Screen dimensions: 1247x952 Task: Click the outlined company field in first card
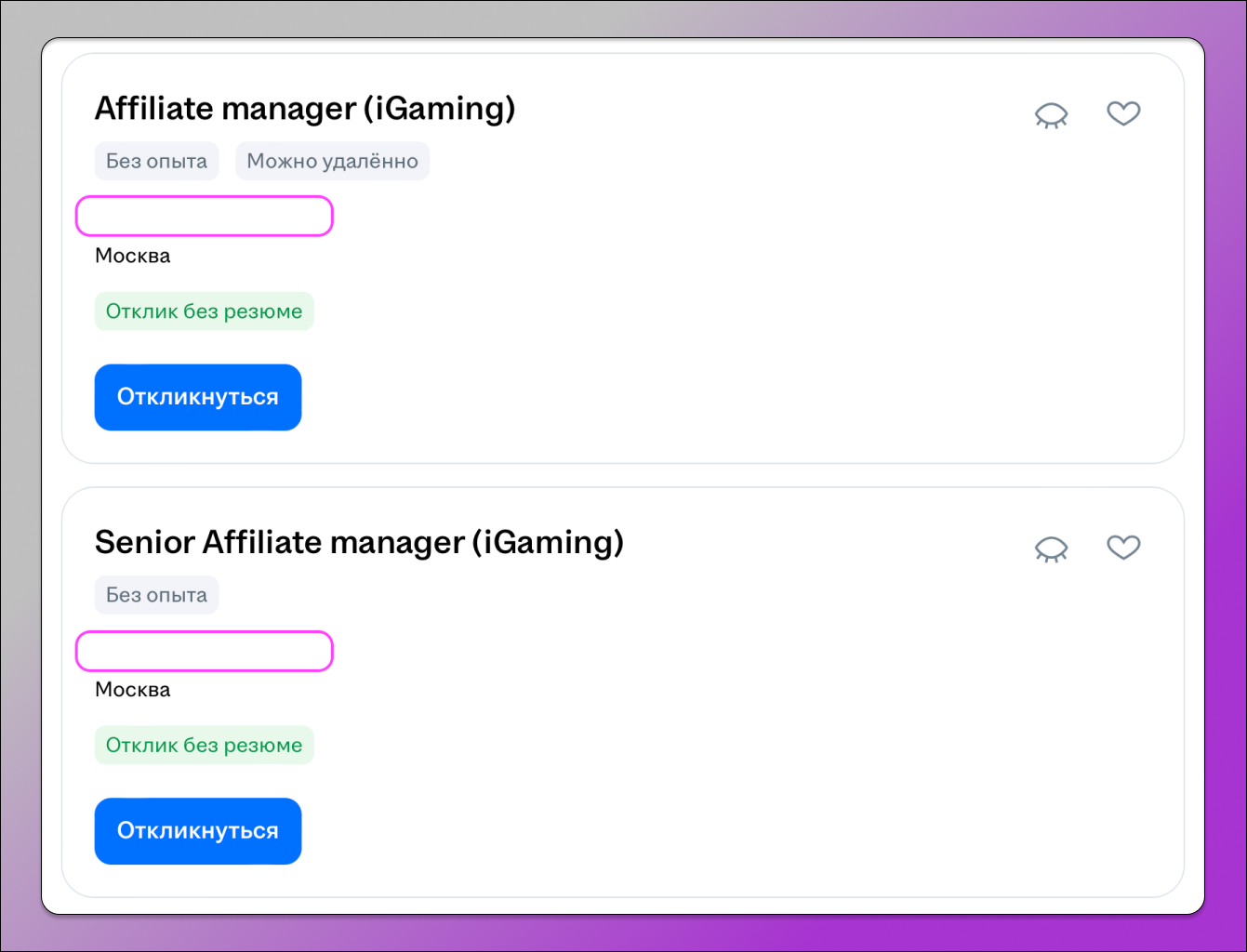pyautogui.click(x=204, y=217)
